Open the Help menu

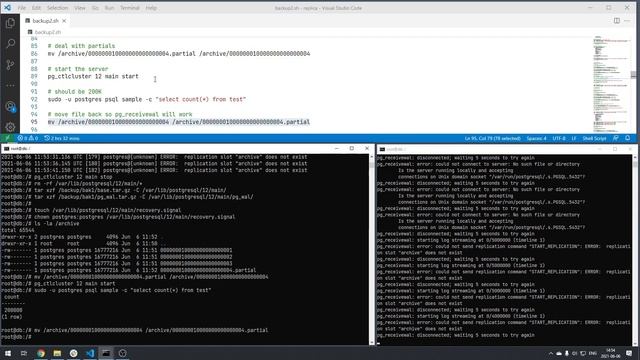151,8
